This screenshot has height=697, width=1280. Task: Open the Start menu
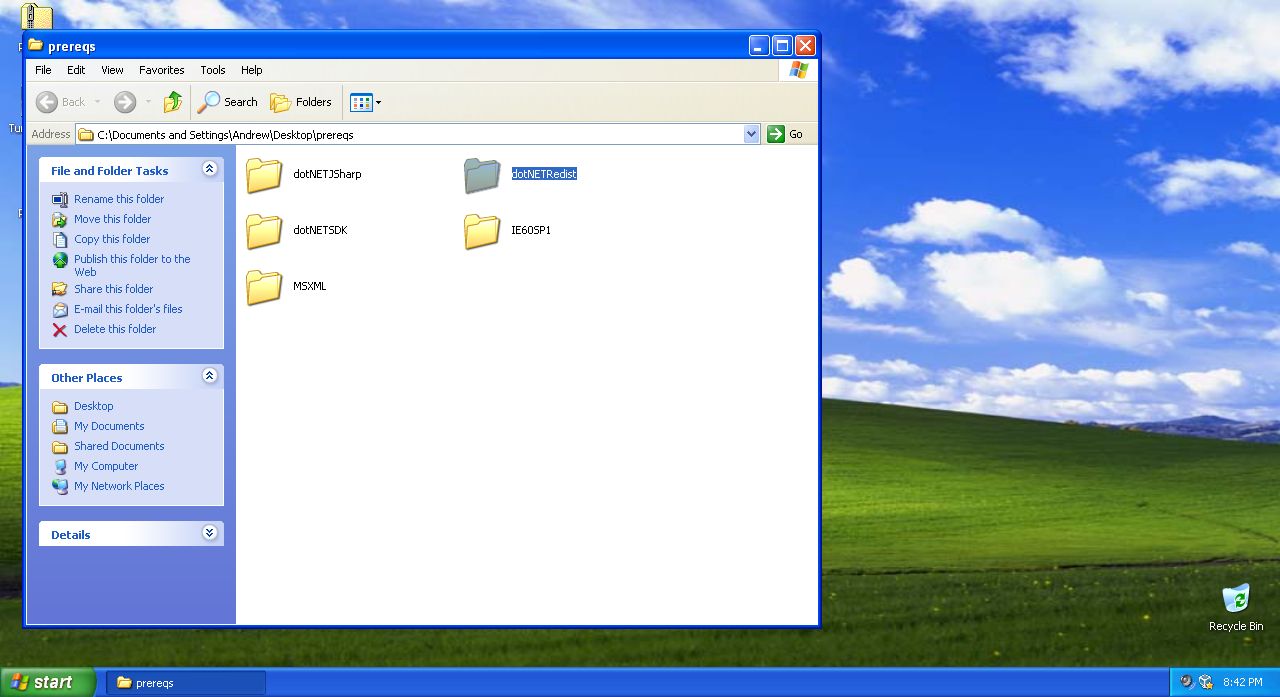[x=47, y=682]
